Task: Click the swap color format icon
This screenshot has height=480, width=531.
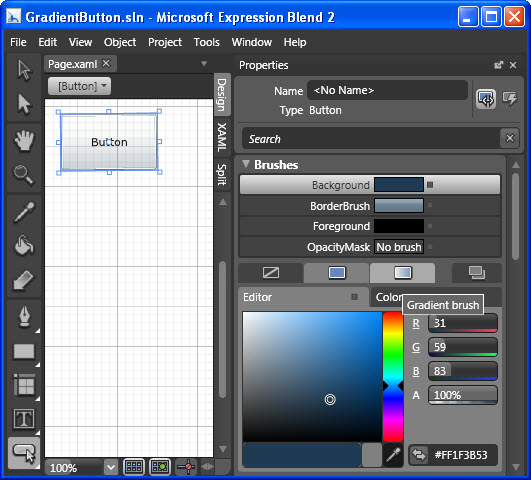Action: click(419, 455)
